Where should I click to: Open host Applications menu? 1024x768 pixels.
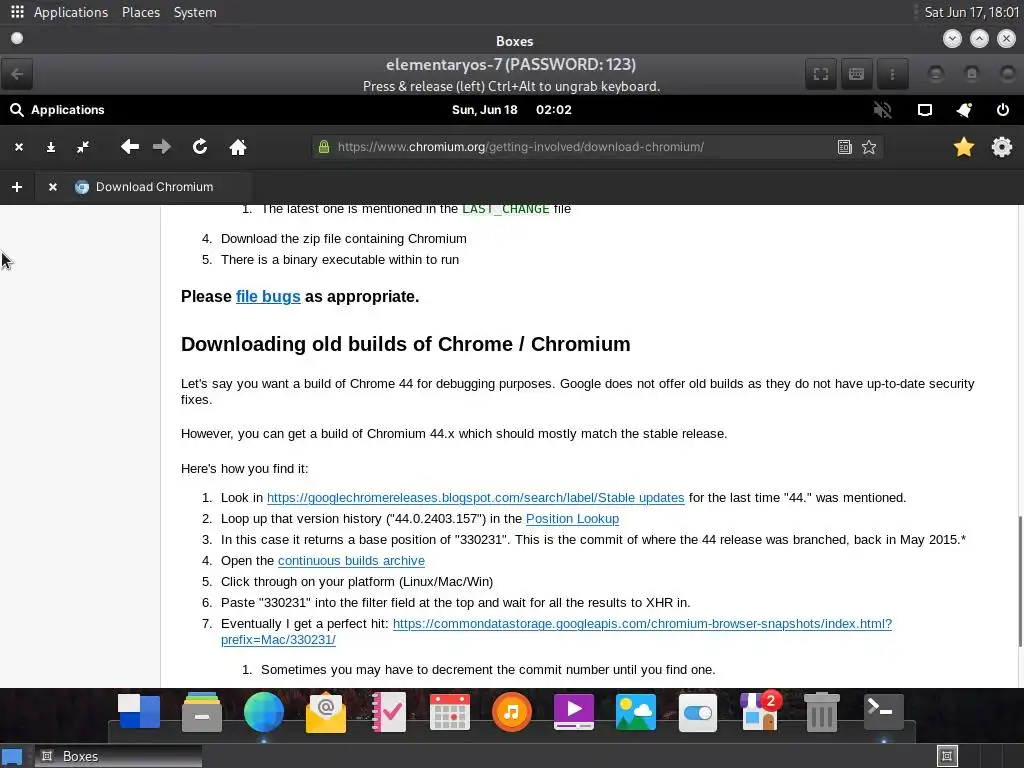coord(71,12)
